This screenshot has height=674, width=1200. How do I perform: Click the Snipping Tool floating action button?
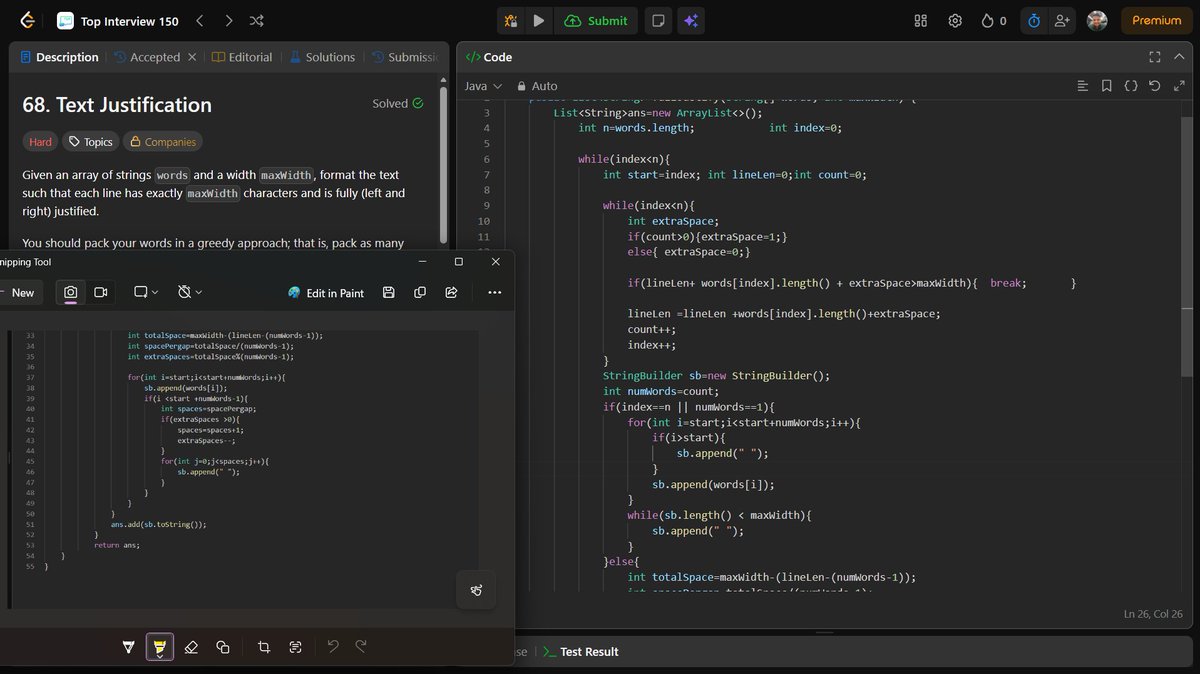coord(476,591)
